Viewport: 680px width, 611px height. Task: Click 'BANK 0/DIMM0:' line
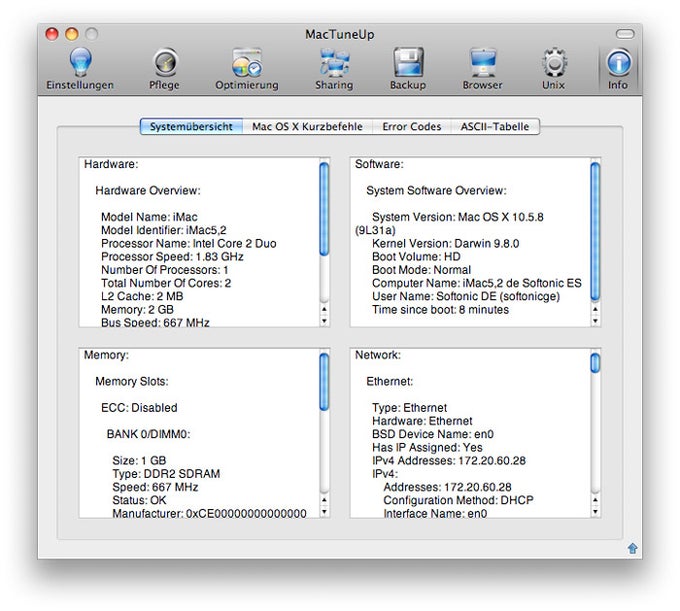tap(148, 434)
